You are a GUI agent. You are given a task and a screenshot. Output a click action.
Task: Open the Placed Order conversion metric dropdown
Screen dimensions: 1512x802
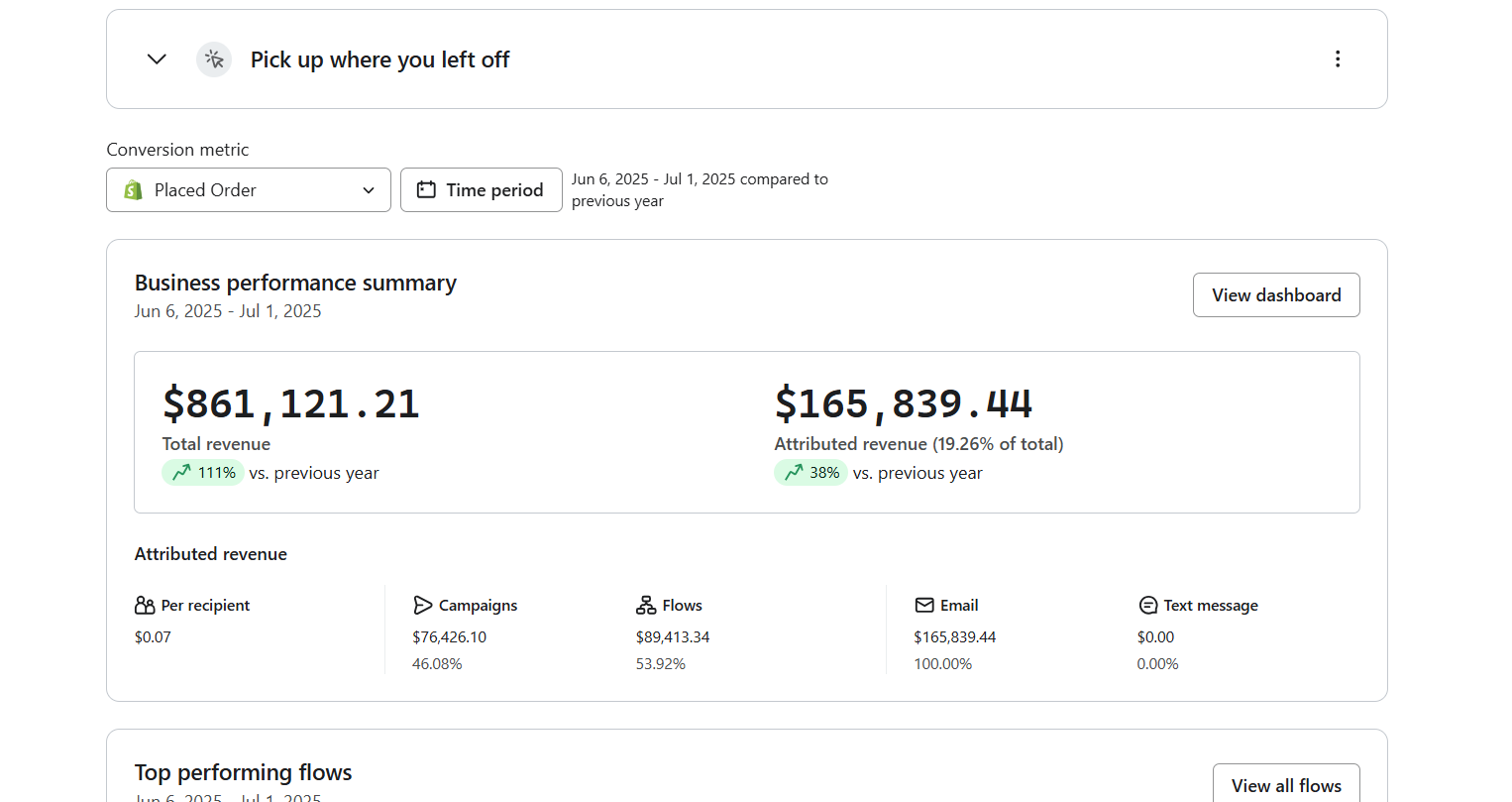coord(248,190)
